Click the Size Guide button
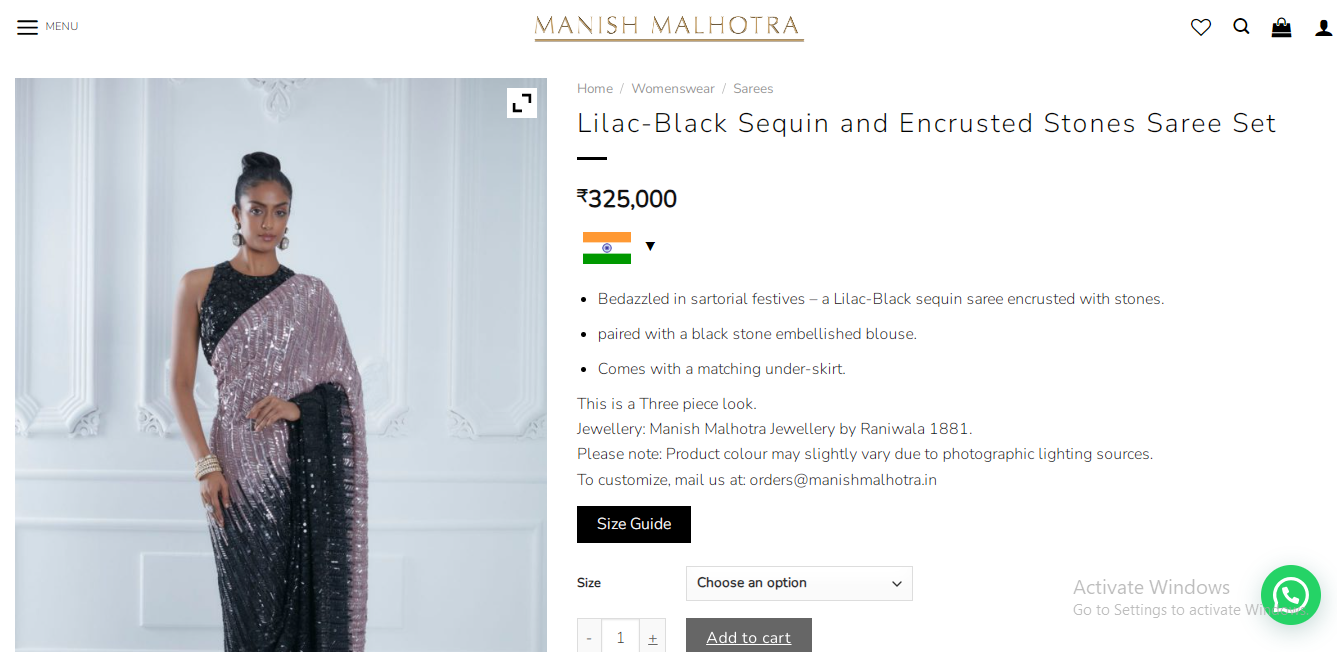This screenshot has height=652, width=1337. pos(634,524)
